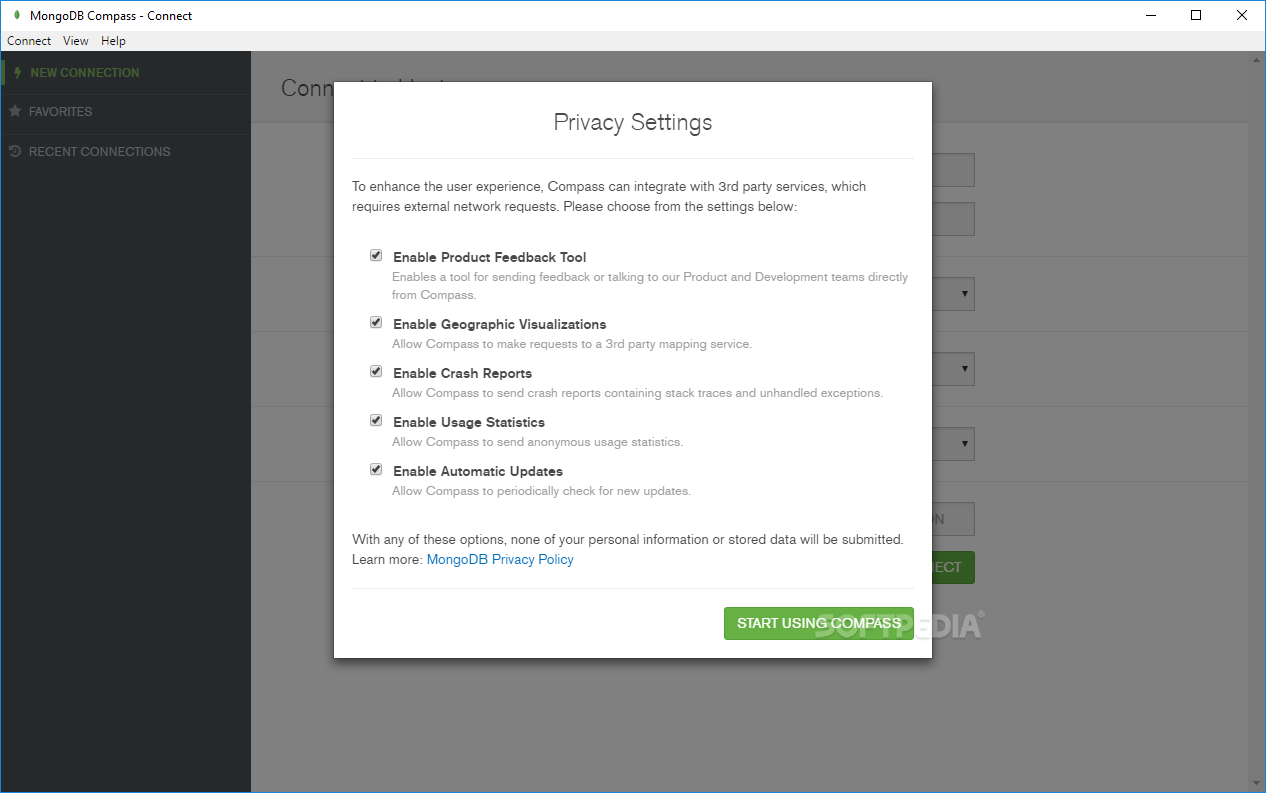Click the MongoDB leaf icon in title bar
This screenshot has height=793, width=1266.
(16, 15)
